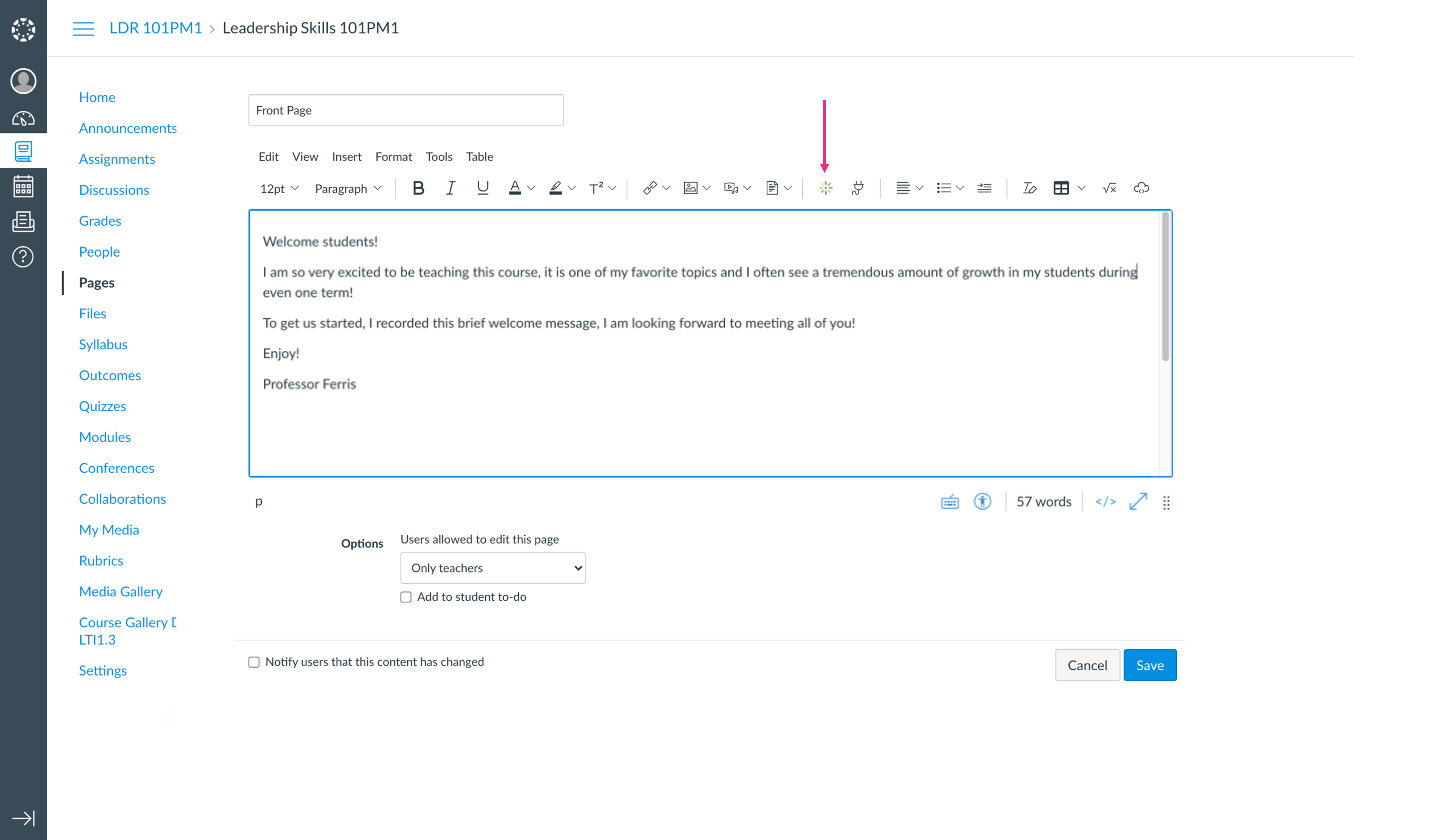Screen dimensions: 1435x840
Task: Open the equation editor icon
Action: point(1109,188)
